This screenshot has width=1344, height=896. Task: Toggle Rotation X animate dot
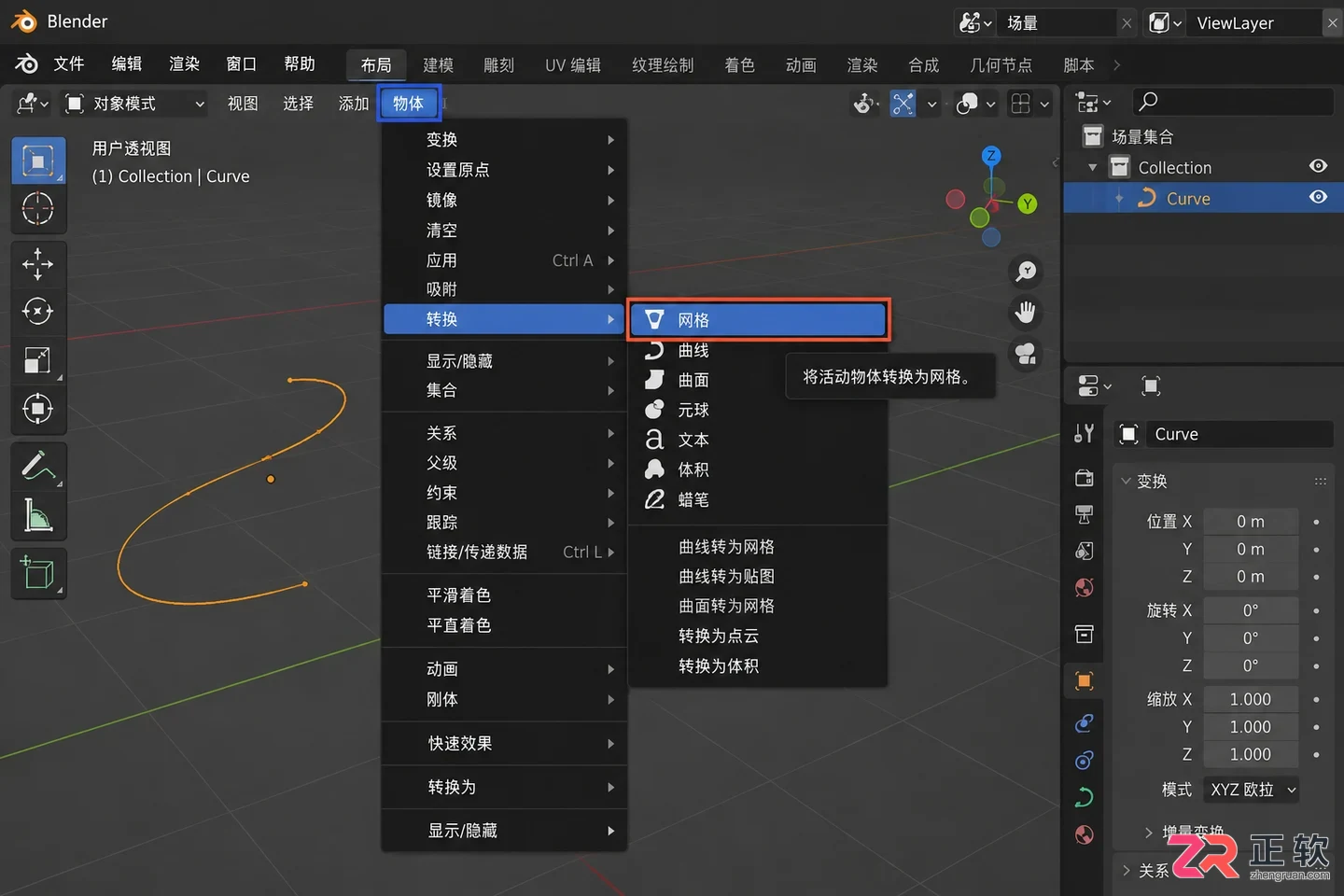[1316, 610]
